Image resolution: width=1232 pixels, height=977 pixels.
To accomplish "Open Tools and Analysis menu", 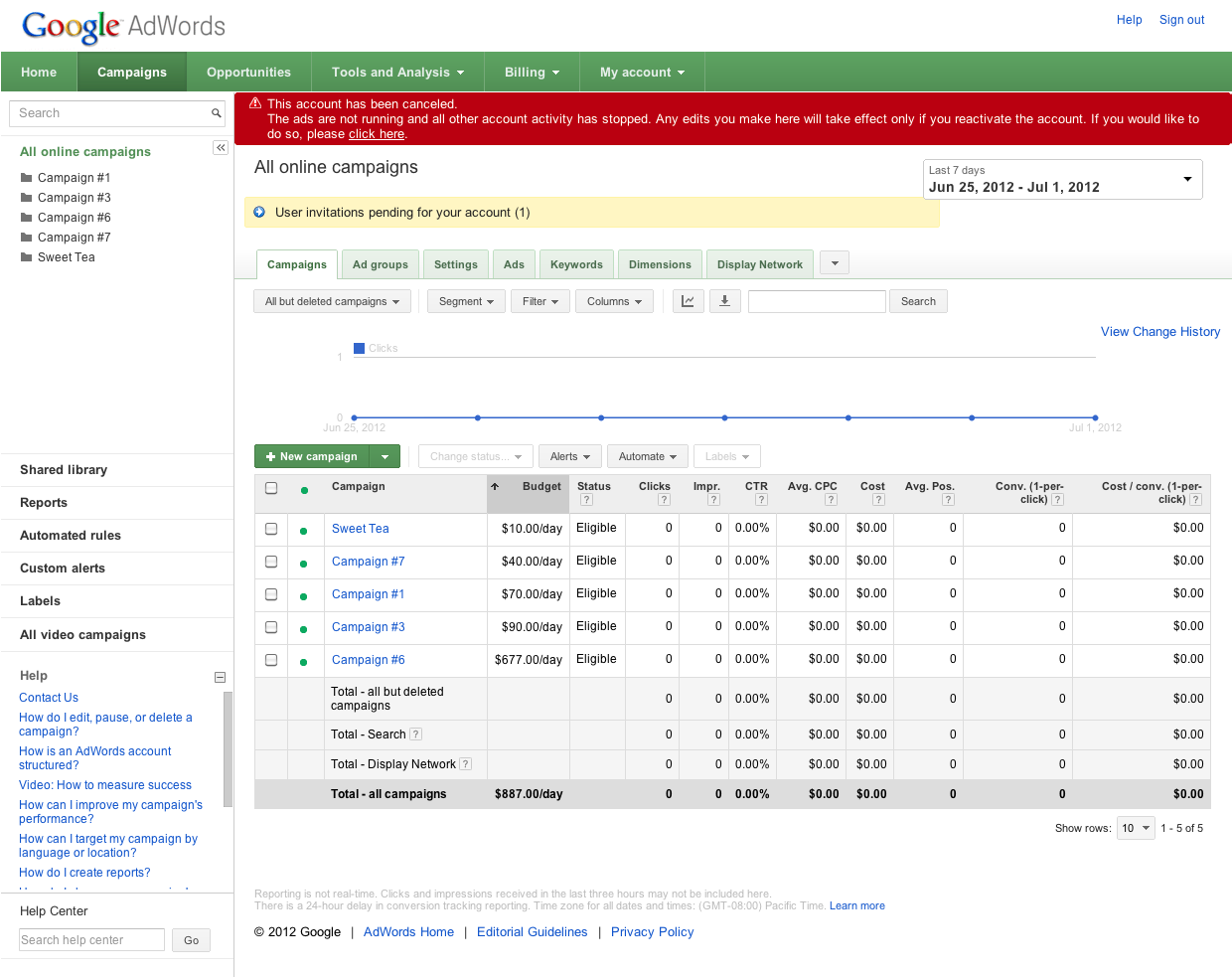I will (x=397, y=73).
